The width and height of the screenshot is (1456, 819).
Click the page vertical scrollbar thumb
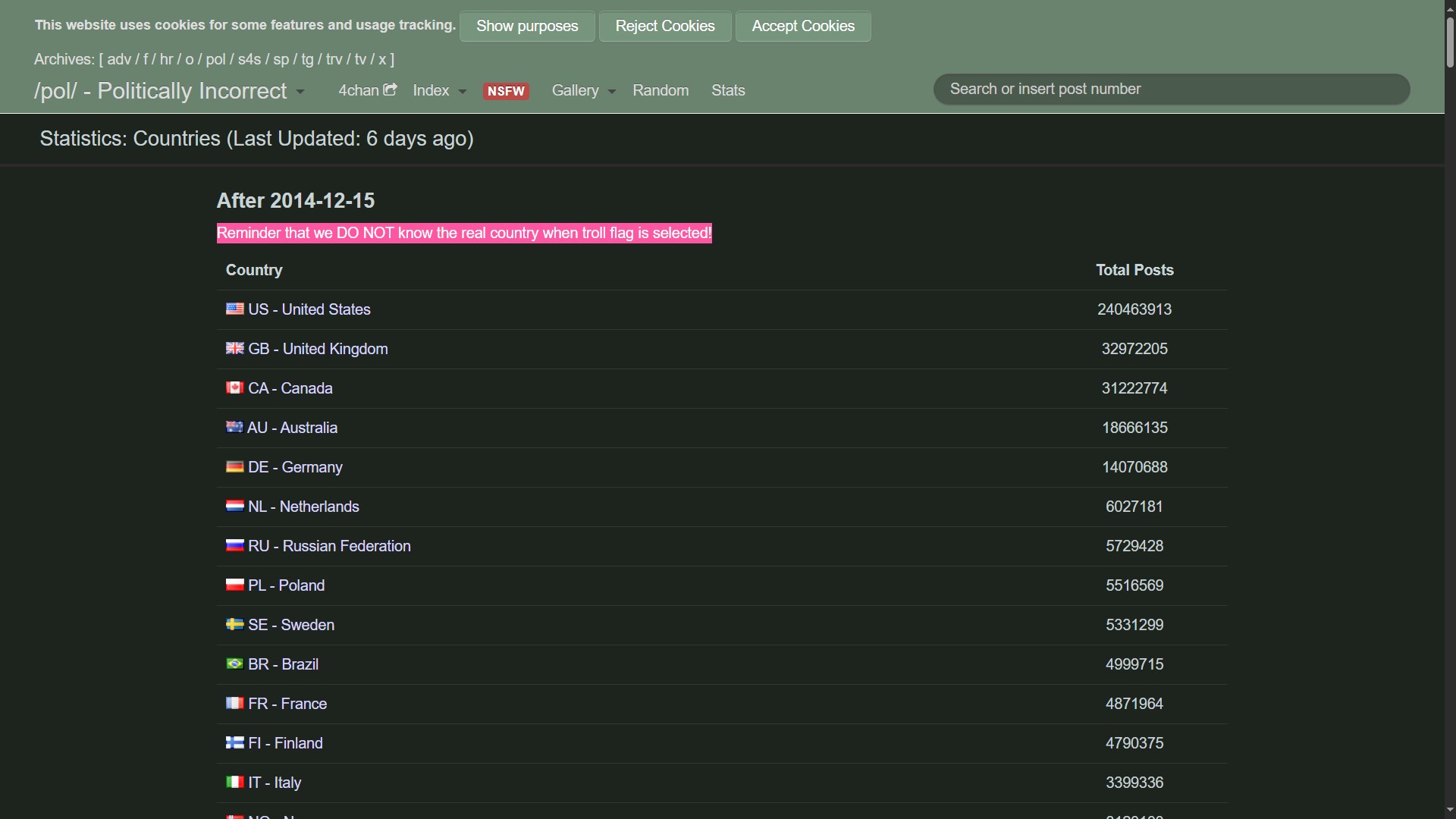(1449, 42)
